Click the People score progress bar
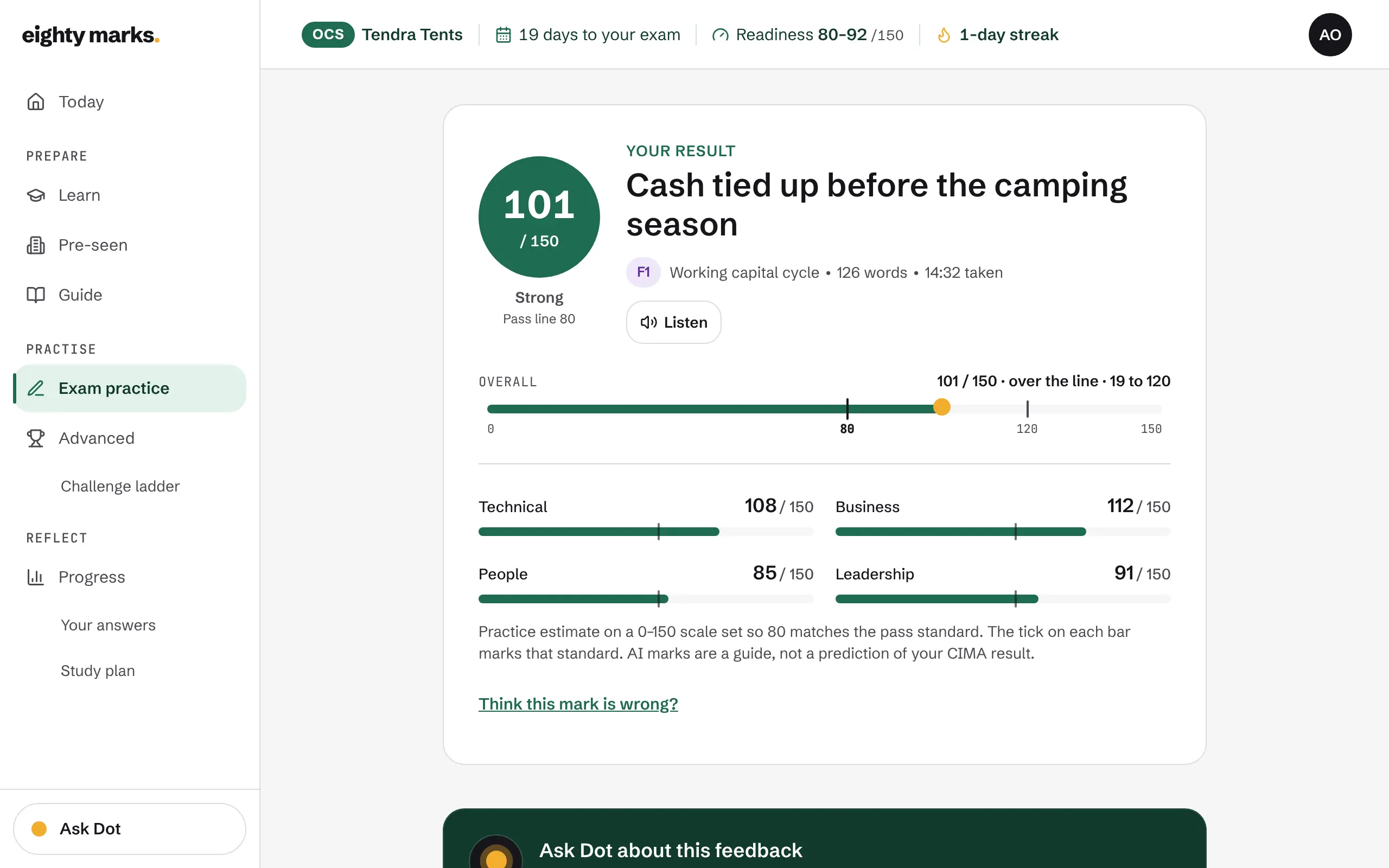The width and height of the screenshot is (1389, 868). [646, 599]
